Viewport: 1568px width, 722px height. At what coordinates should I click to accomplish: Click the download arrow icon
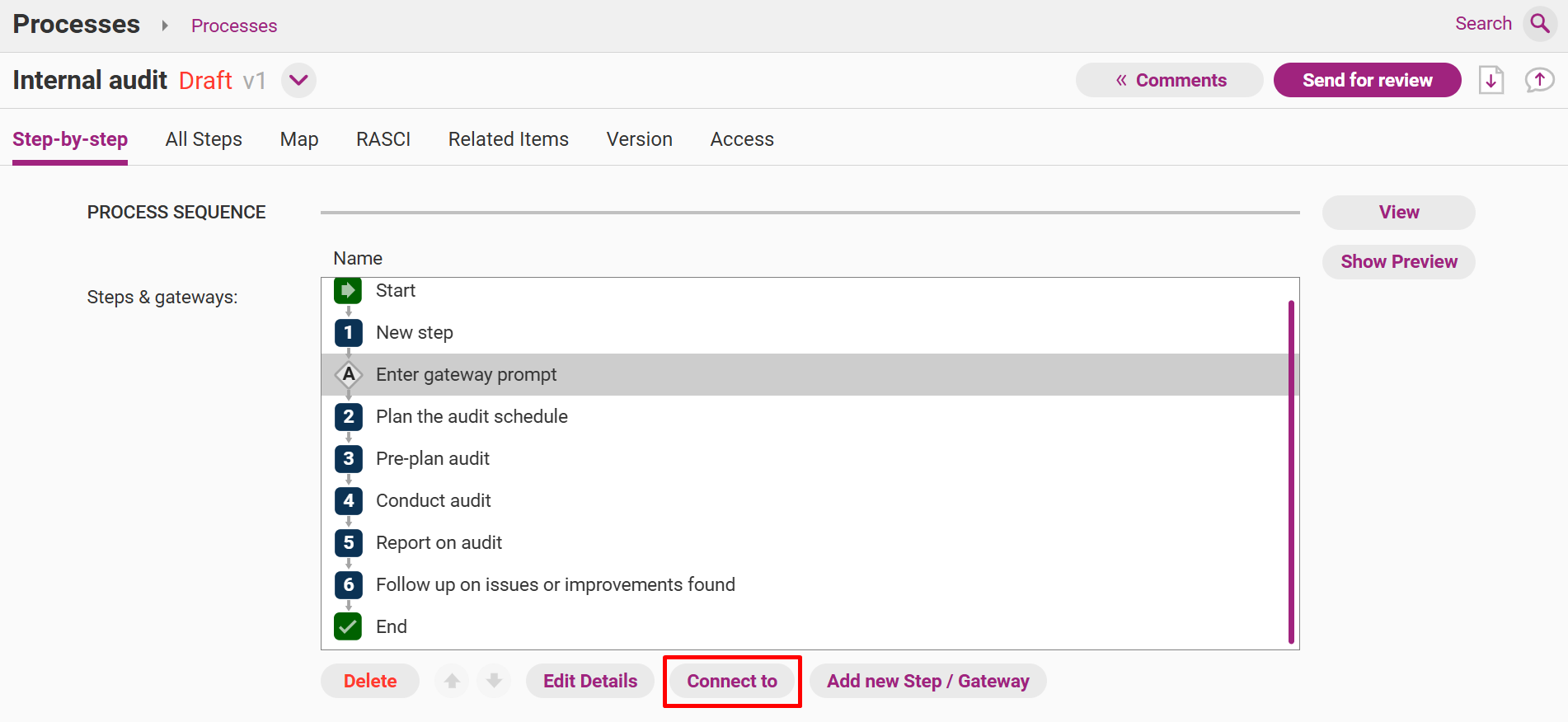coord(1491,80)
